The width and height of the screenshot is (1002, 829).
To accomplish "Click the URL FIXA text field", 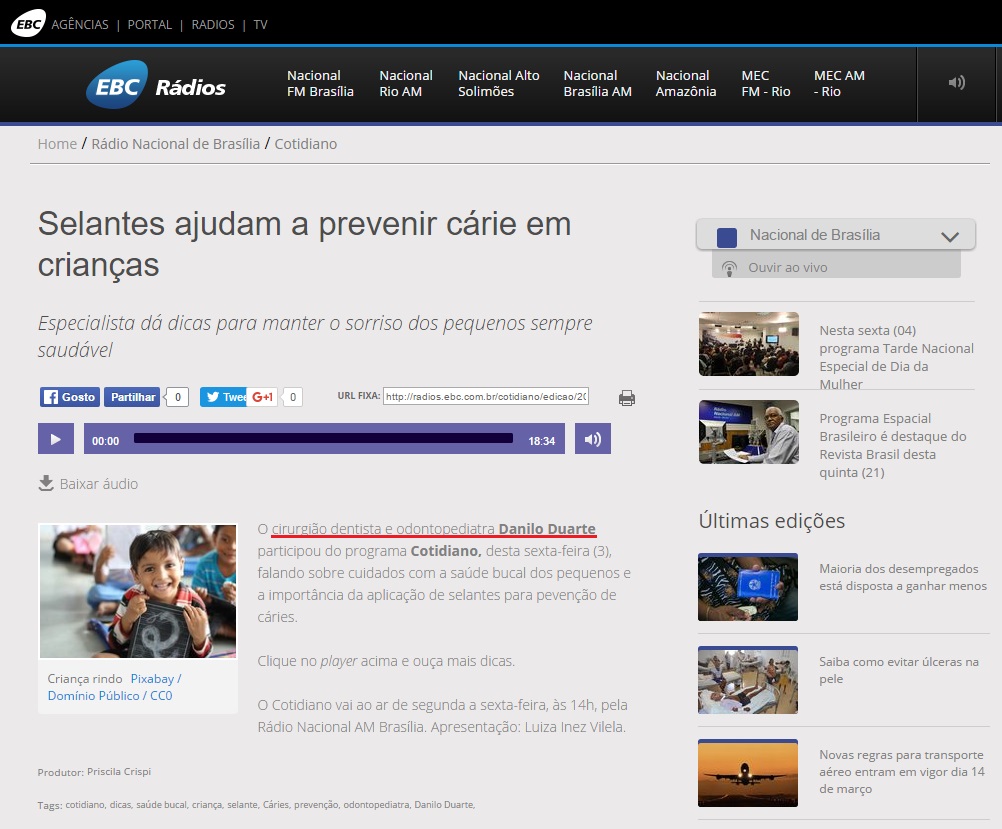I will 486,396.
